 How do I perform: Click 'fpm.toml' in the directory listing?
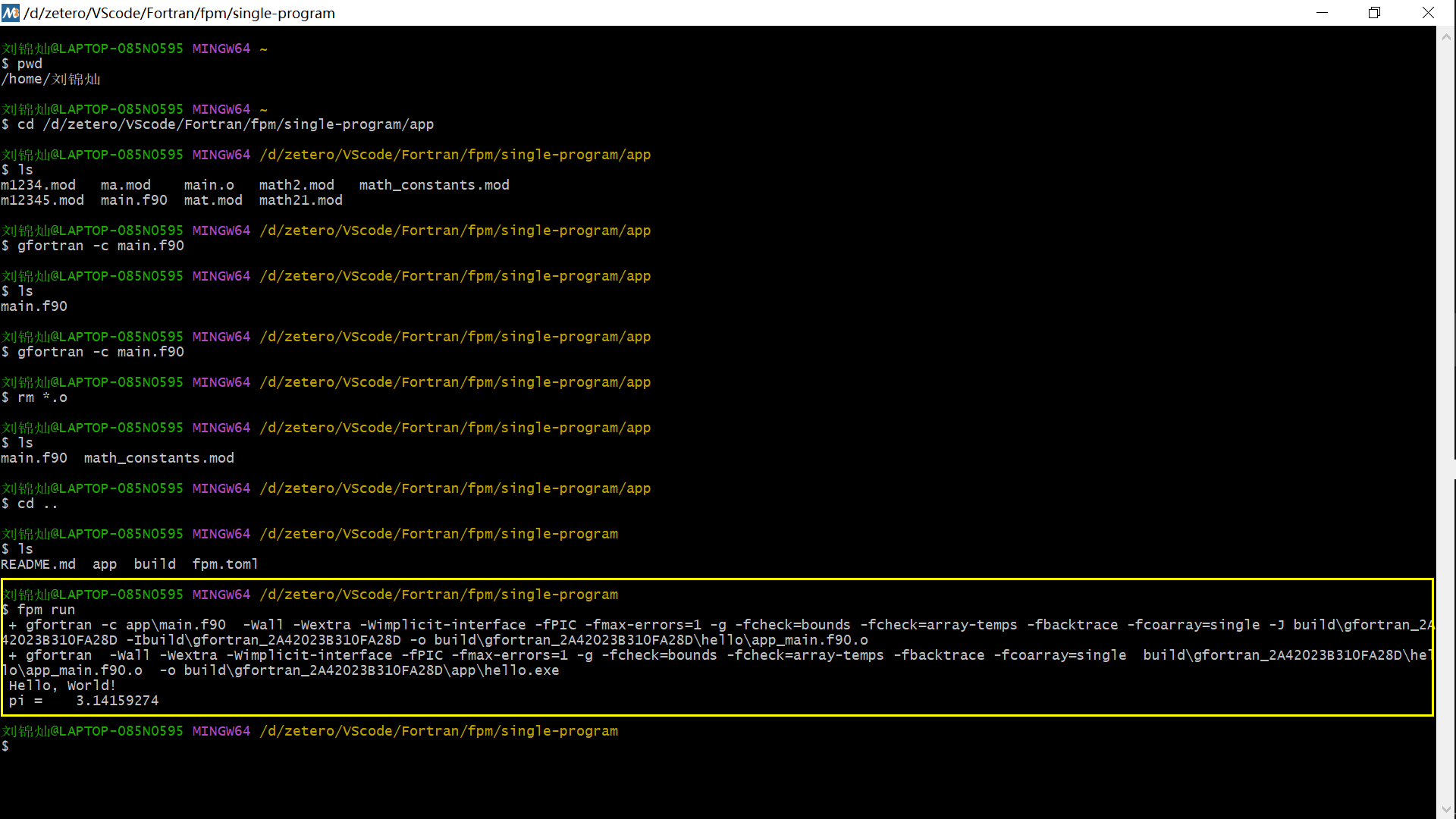click(x=225, y=564)
